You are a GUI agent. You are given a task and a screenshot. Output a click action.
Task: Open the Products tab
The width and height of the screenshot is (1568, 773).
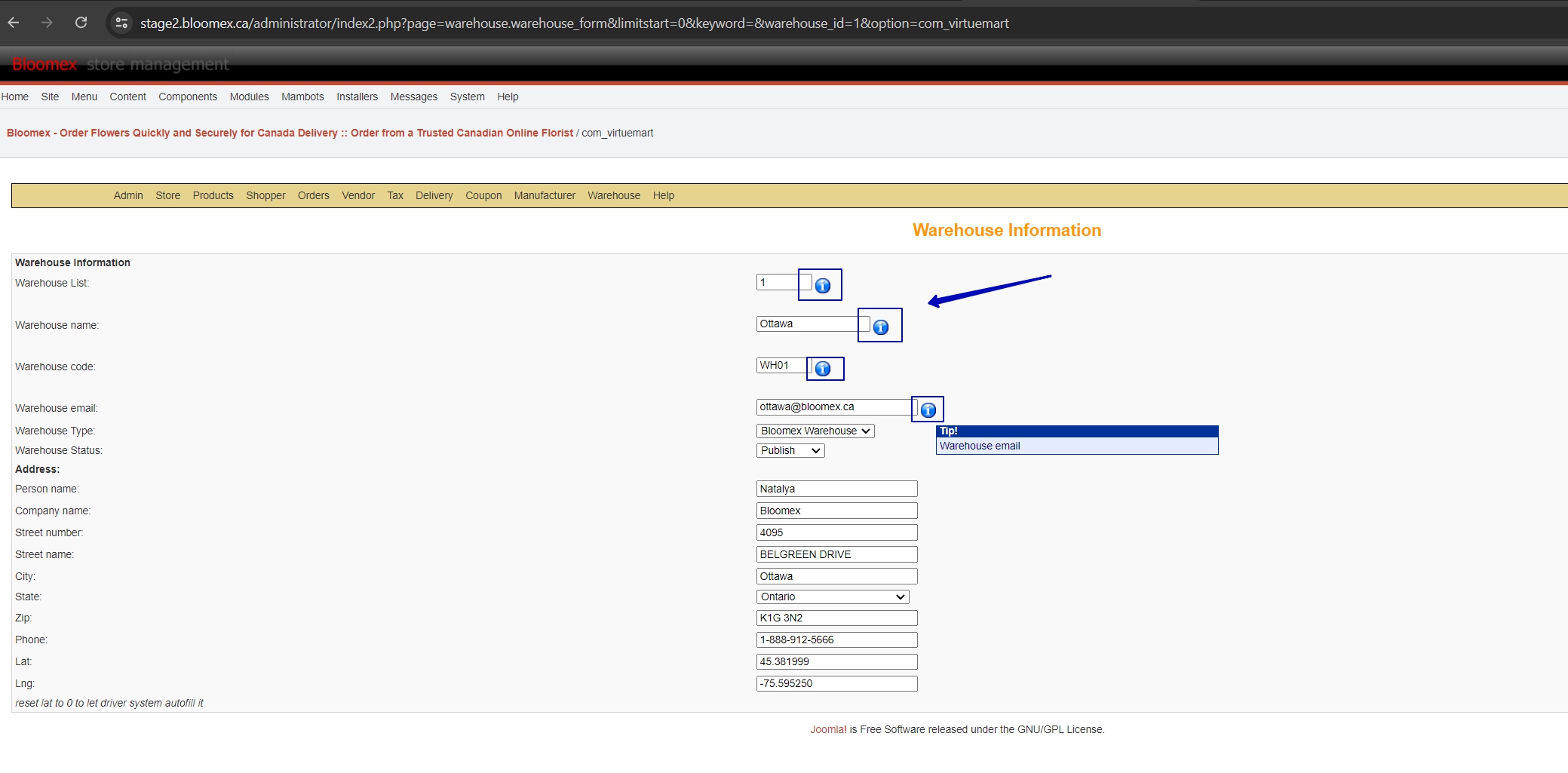(x=213, y=195)
